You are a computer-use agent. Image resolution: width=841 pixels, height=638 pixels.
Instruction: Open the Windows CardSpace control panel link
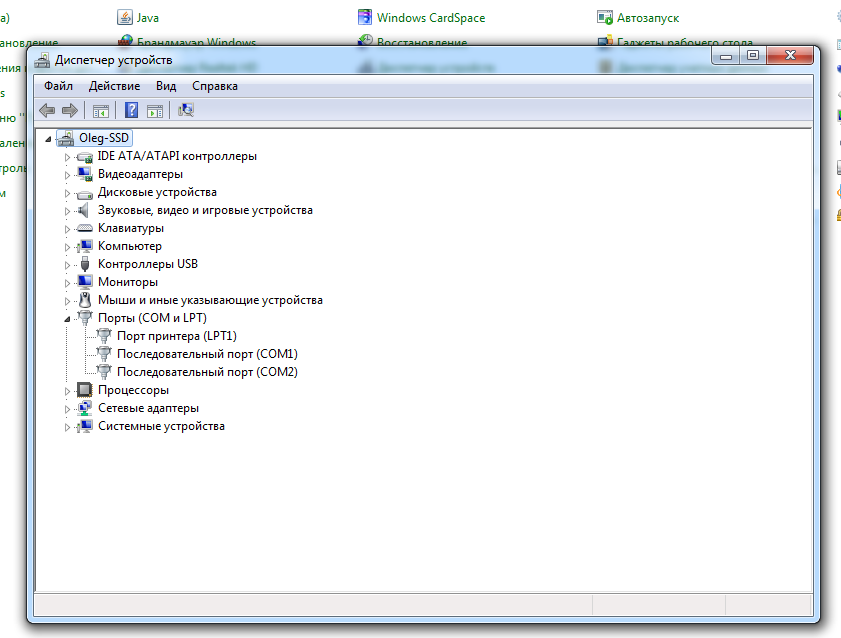pyautogui.click(x=430, y=18)
